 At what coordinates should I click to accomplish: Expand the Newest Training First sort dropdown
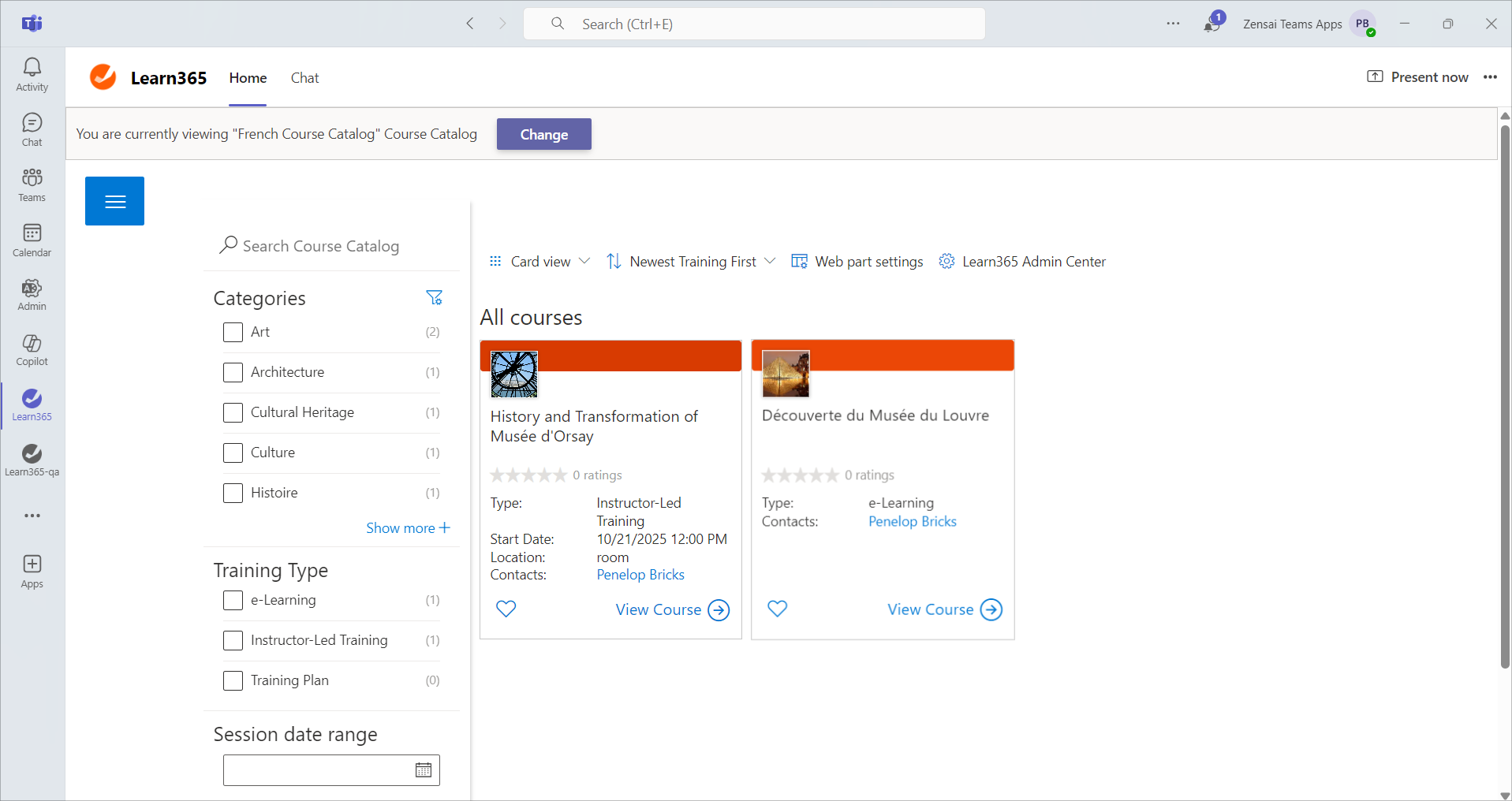(x=691, y=262)
